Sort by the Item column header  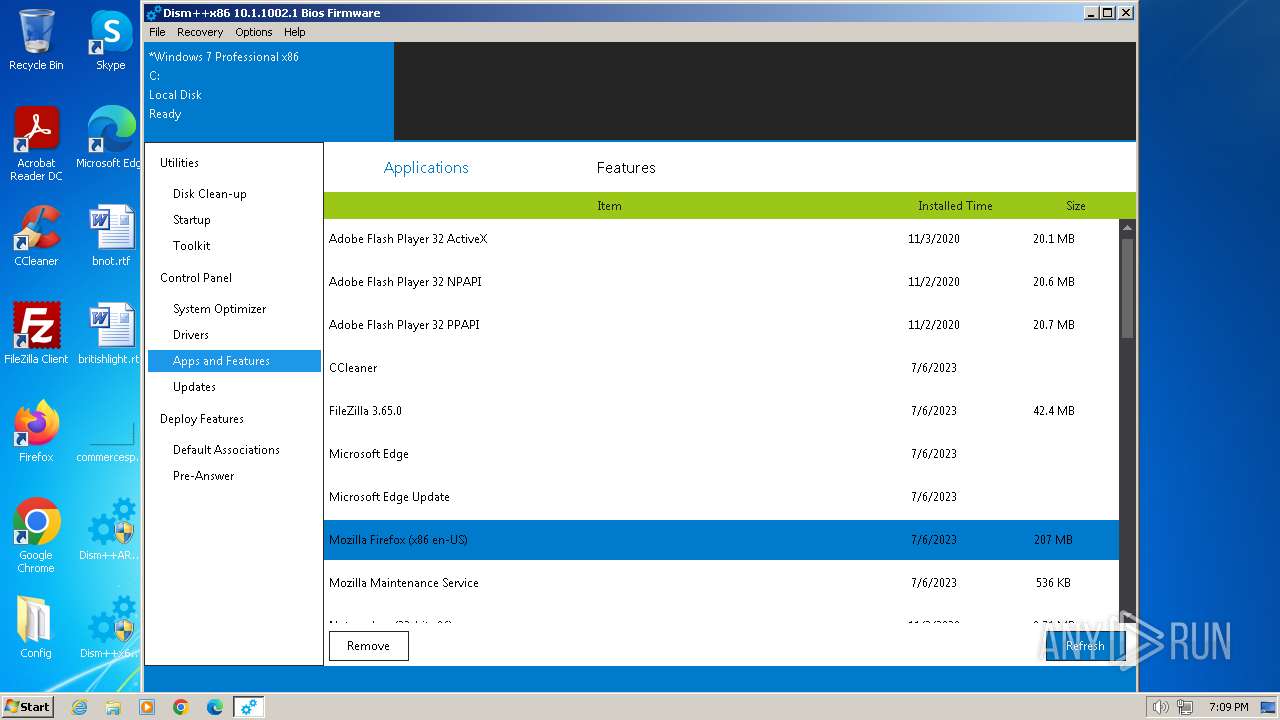(609, 206)
